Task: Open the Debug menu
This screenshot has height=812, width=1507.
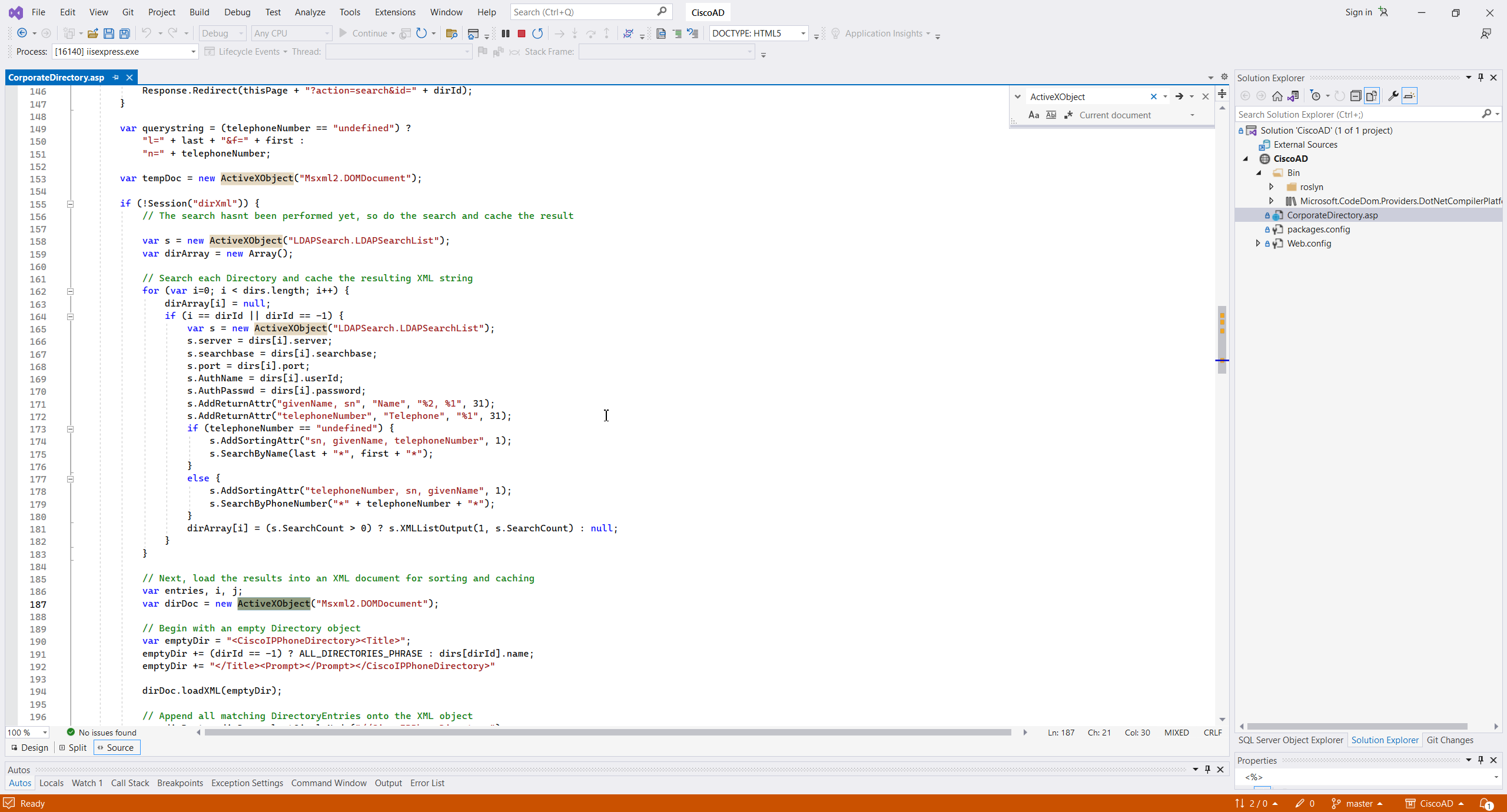Action: click(x=237, y=12)
